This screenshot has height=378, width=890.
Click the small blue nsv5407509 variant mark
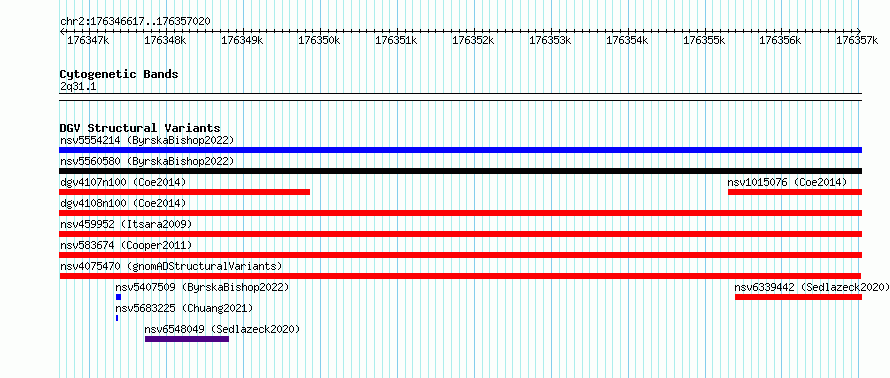pos(119,297)
